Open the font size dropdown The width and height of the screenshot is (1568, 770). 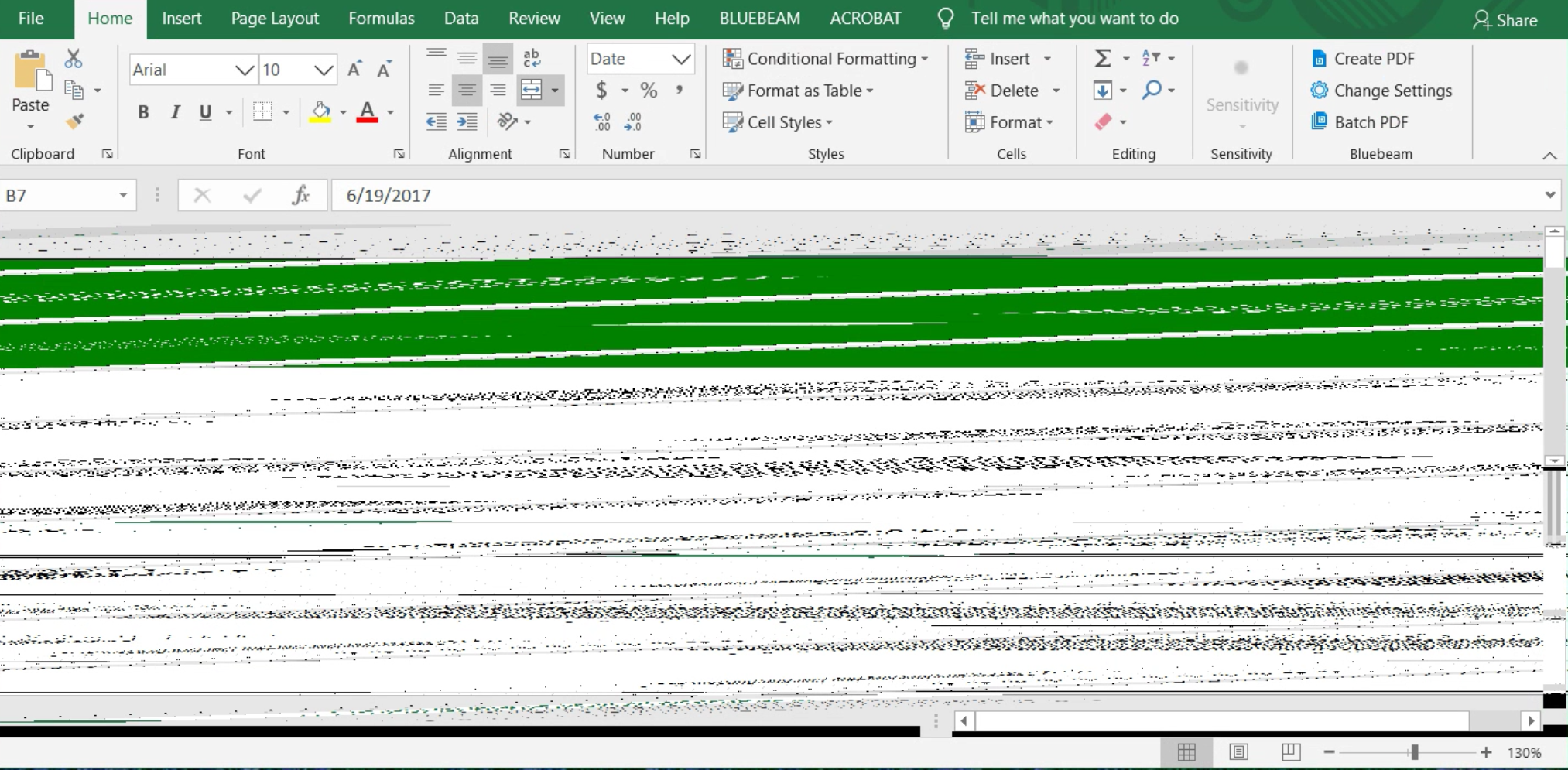(324, 70)
